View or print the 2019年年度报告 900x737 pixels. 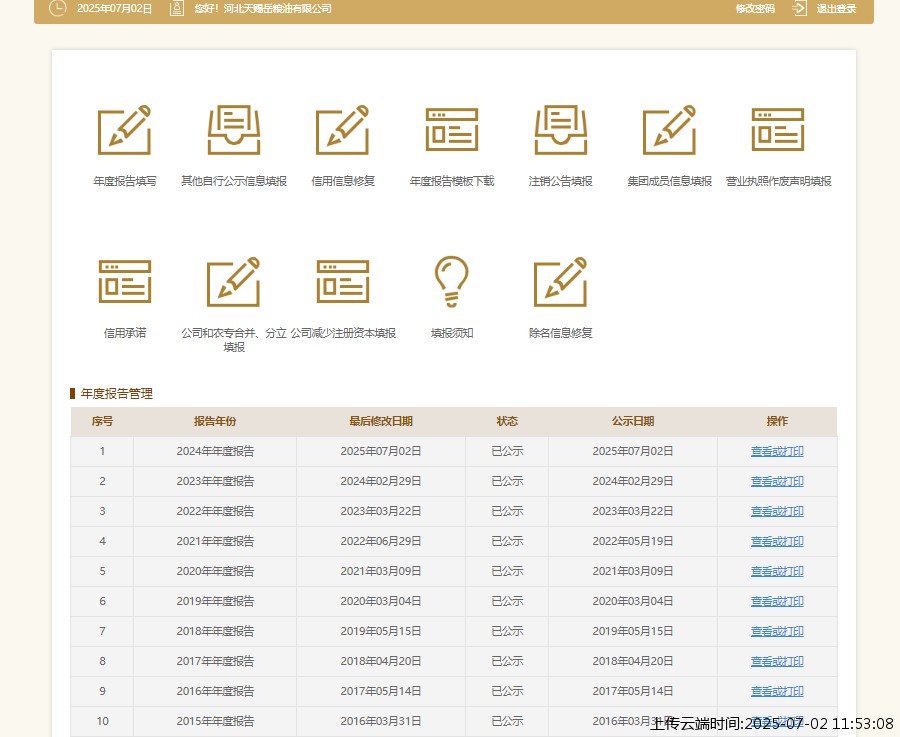[x=777, y=601]
